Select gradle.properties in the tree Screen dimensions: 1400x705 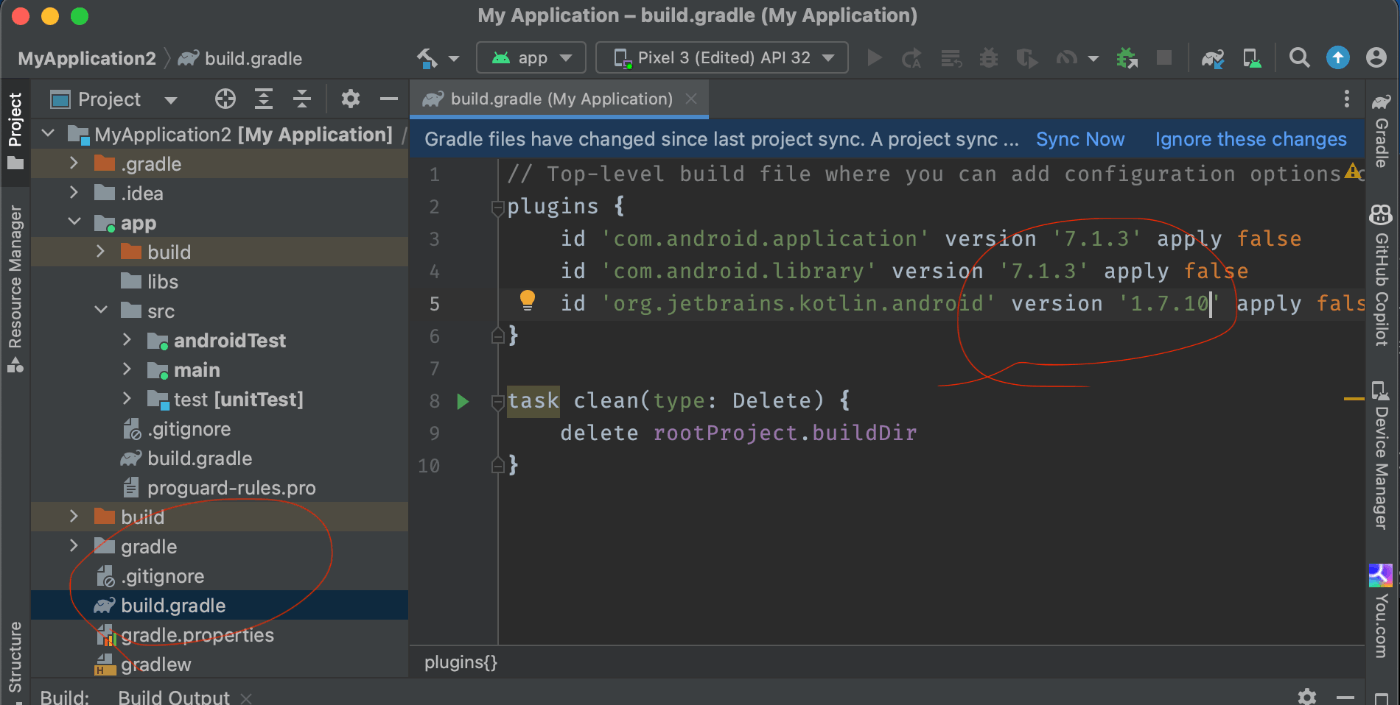(x=197, y=635)
